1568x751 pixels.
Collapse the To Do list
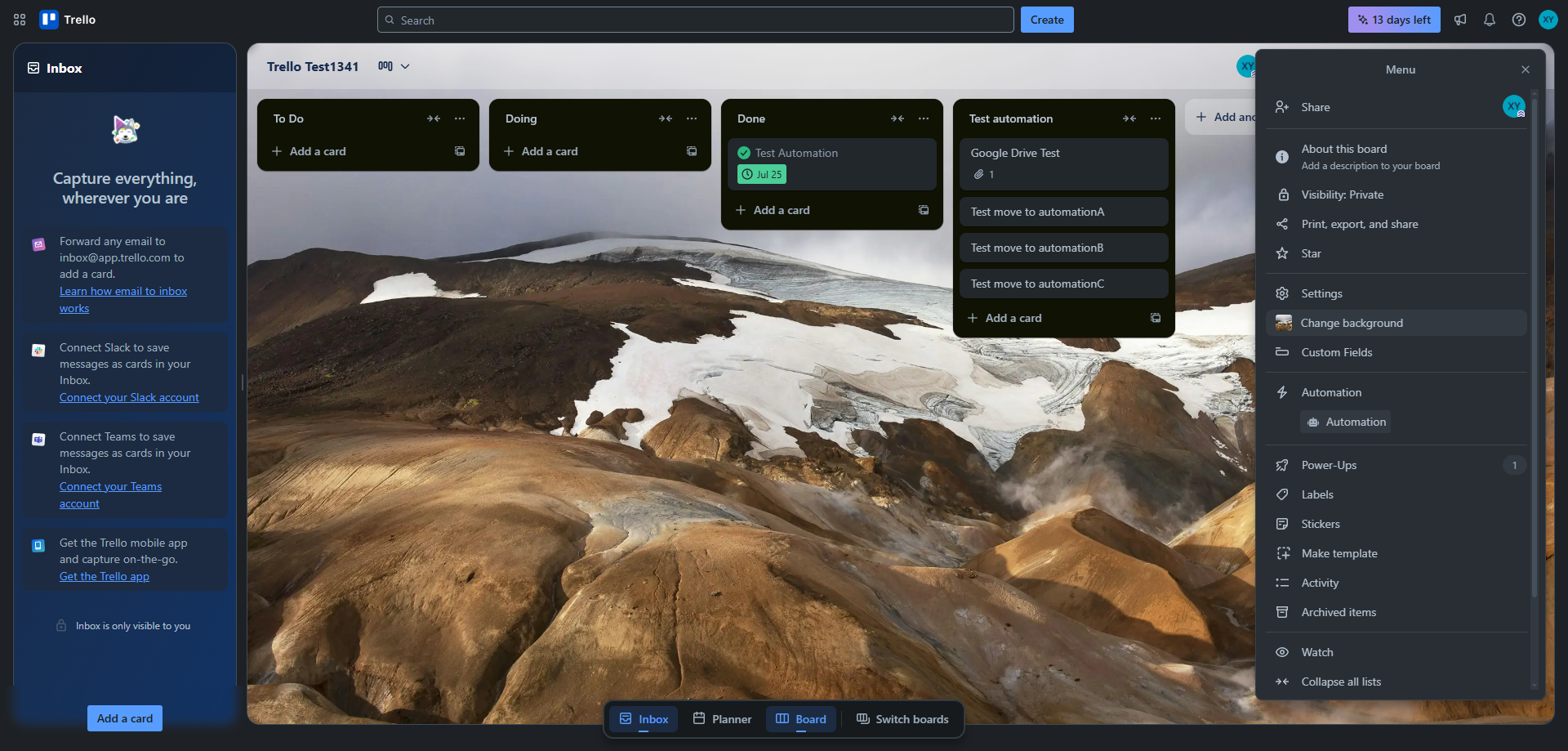point(434,118)
